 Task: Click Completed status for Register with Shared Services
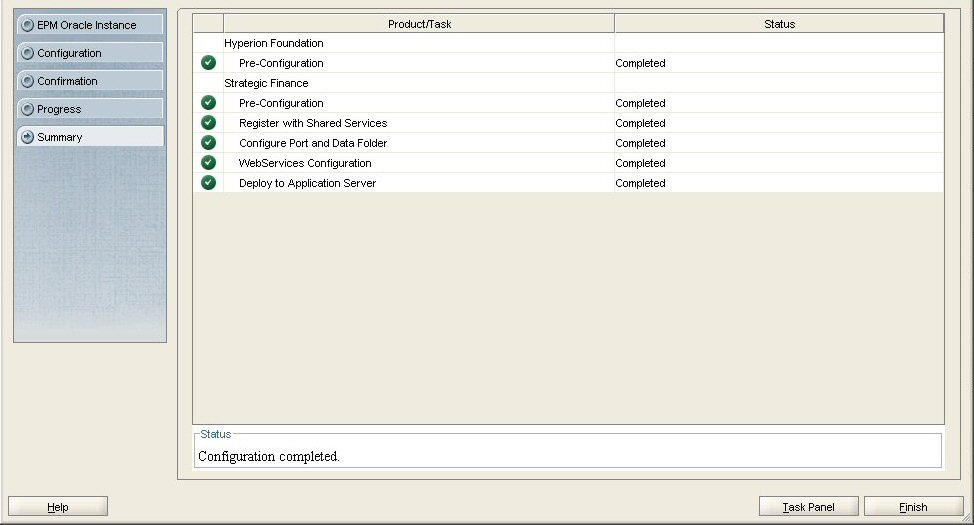(640, 123)
